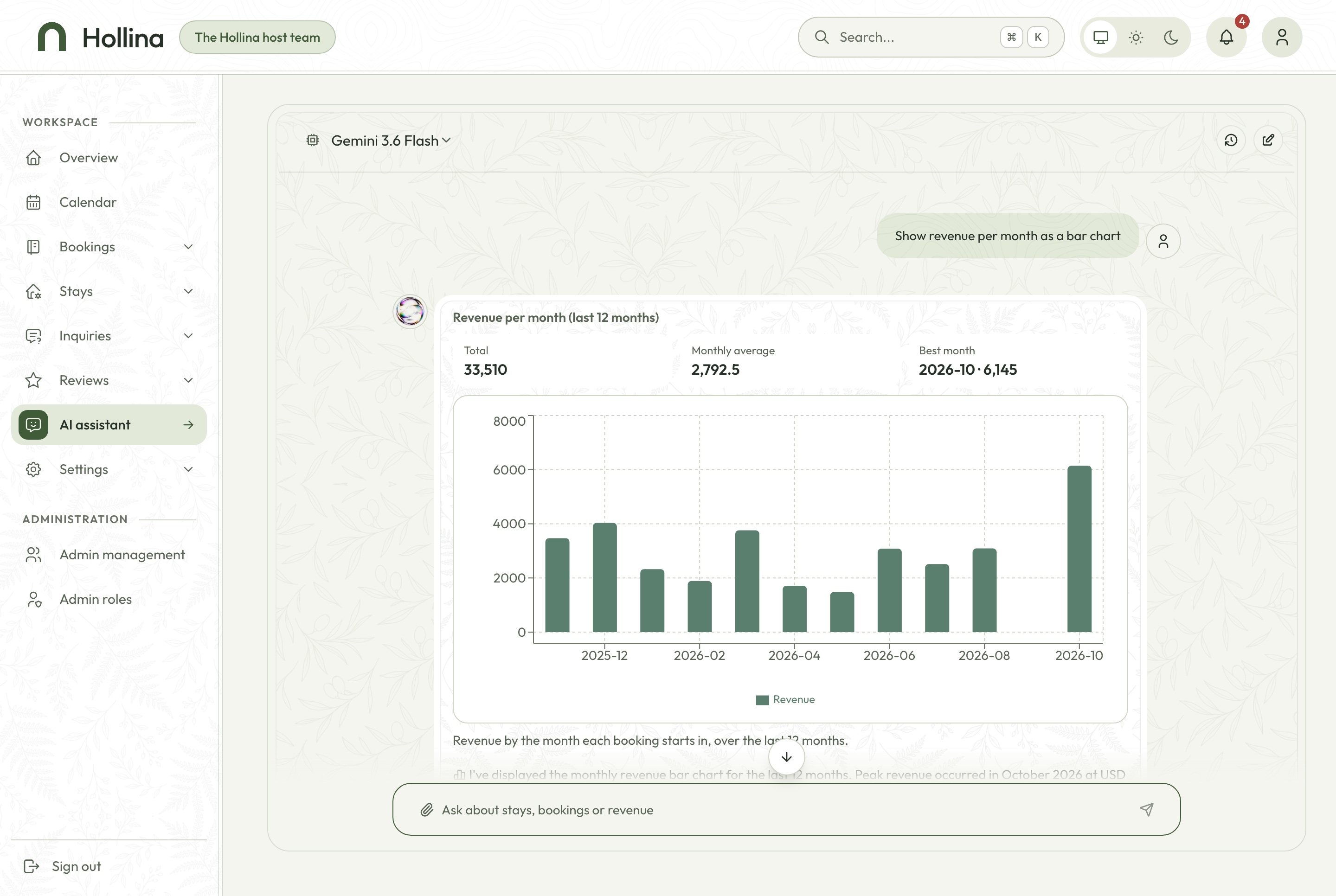Expand the Stays submenu chevron
The image size is (1336, 896).
coord(188,291)
